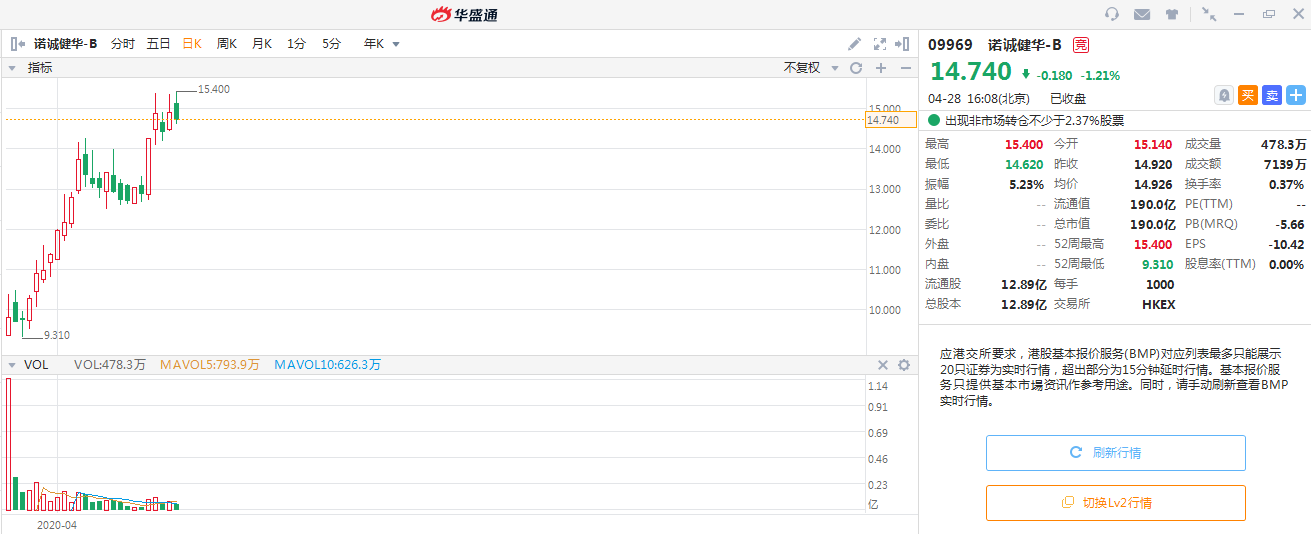
Task: Collapse the left sidebar panel
Action: (17, 44)
